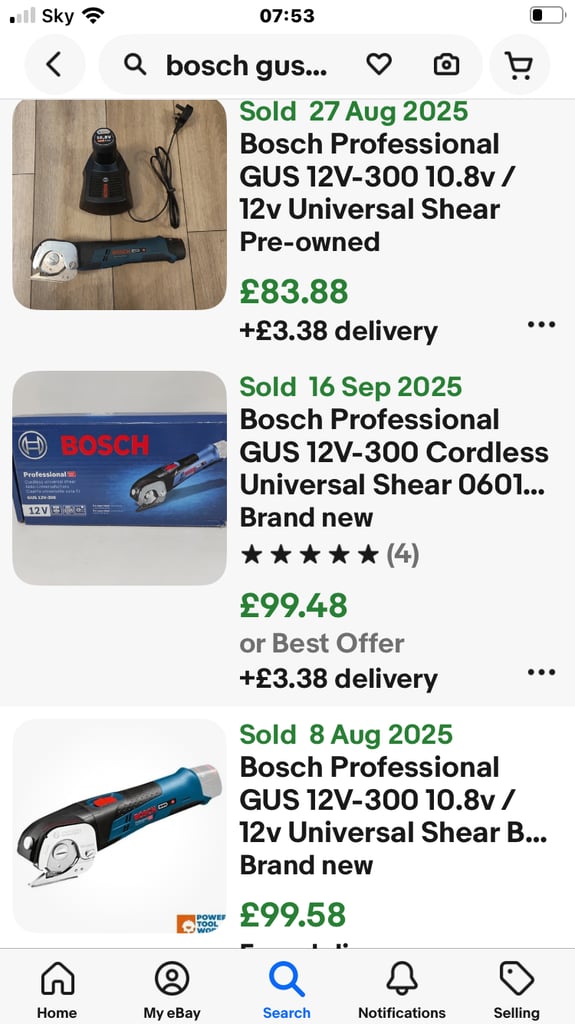Switch to Selling tab
The image size is (575, 1024).
point(517,989)
